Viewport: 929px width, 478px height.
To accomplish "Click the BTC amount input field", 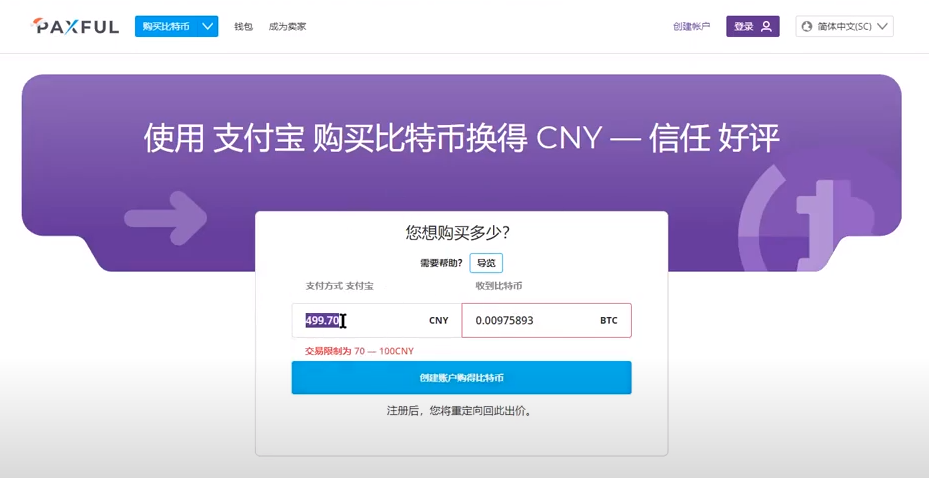I will pyautogui.click(x=546, y=320).
